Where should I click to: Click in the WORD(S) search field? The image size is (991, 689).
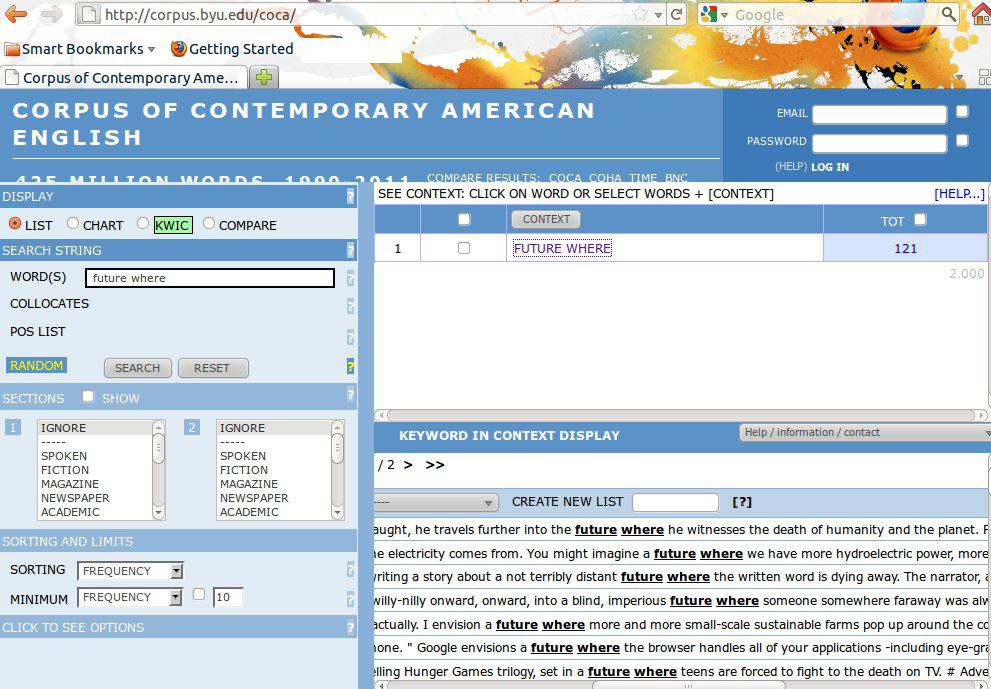pyautogui.click(x=210, y=278)
